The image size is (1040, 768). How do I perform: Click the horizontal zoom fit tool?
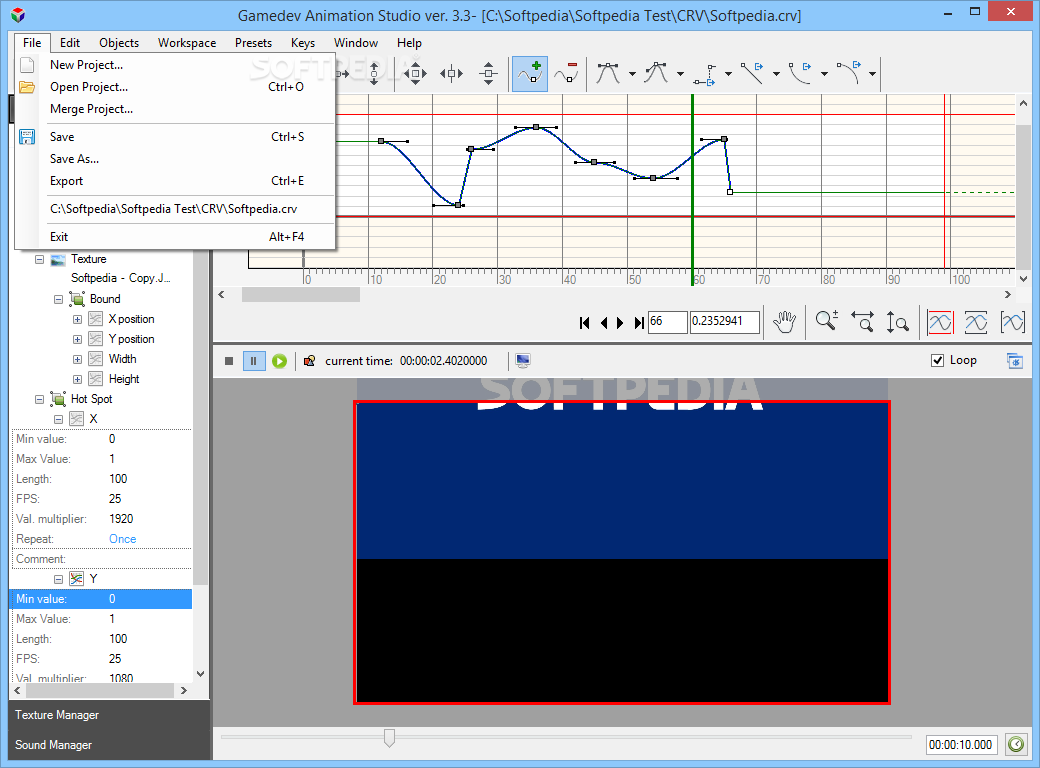pyautogui.click(x=862, y=322)
